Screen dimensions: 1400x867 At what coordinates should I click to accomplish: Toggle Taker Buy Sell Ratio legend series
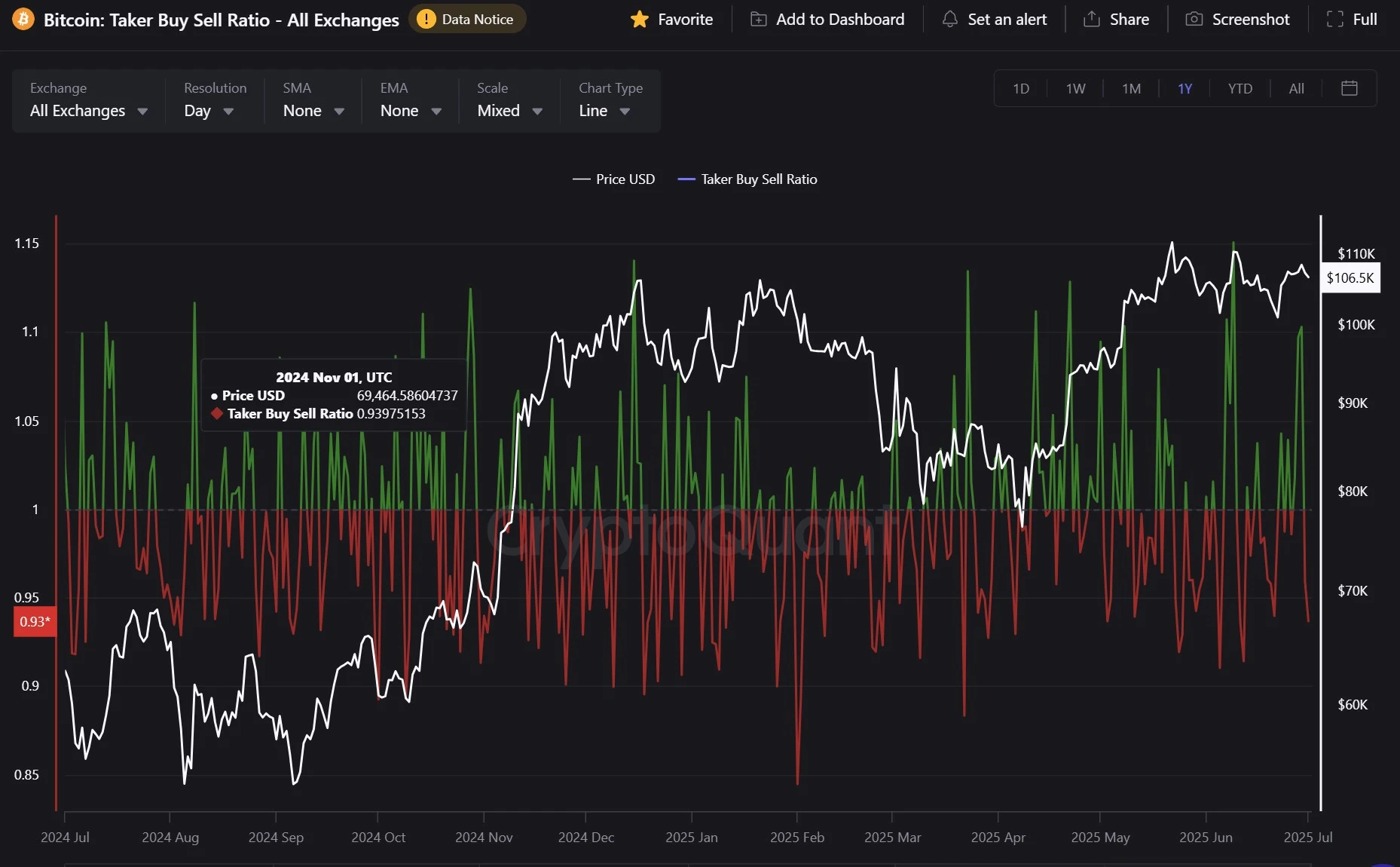pos(747,179)
